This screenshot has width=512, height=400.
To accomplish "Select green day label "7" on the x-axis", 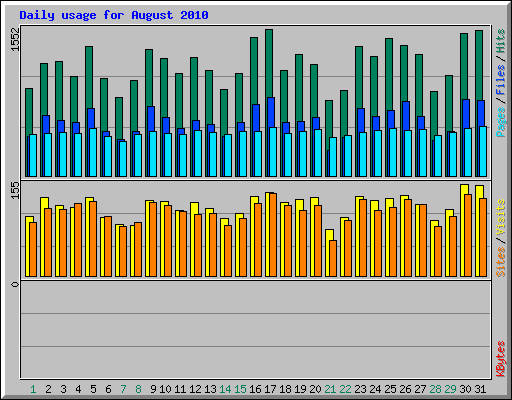I will click(123, 389).
